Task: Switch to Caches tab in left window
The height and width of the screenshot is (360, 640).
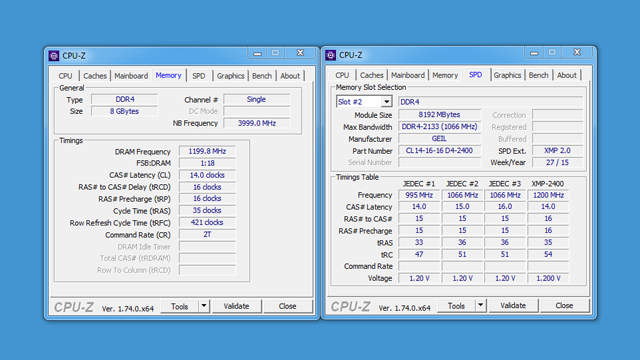Action: coord(95,76)
